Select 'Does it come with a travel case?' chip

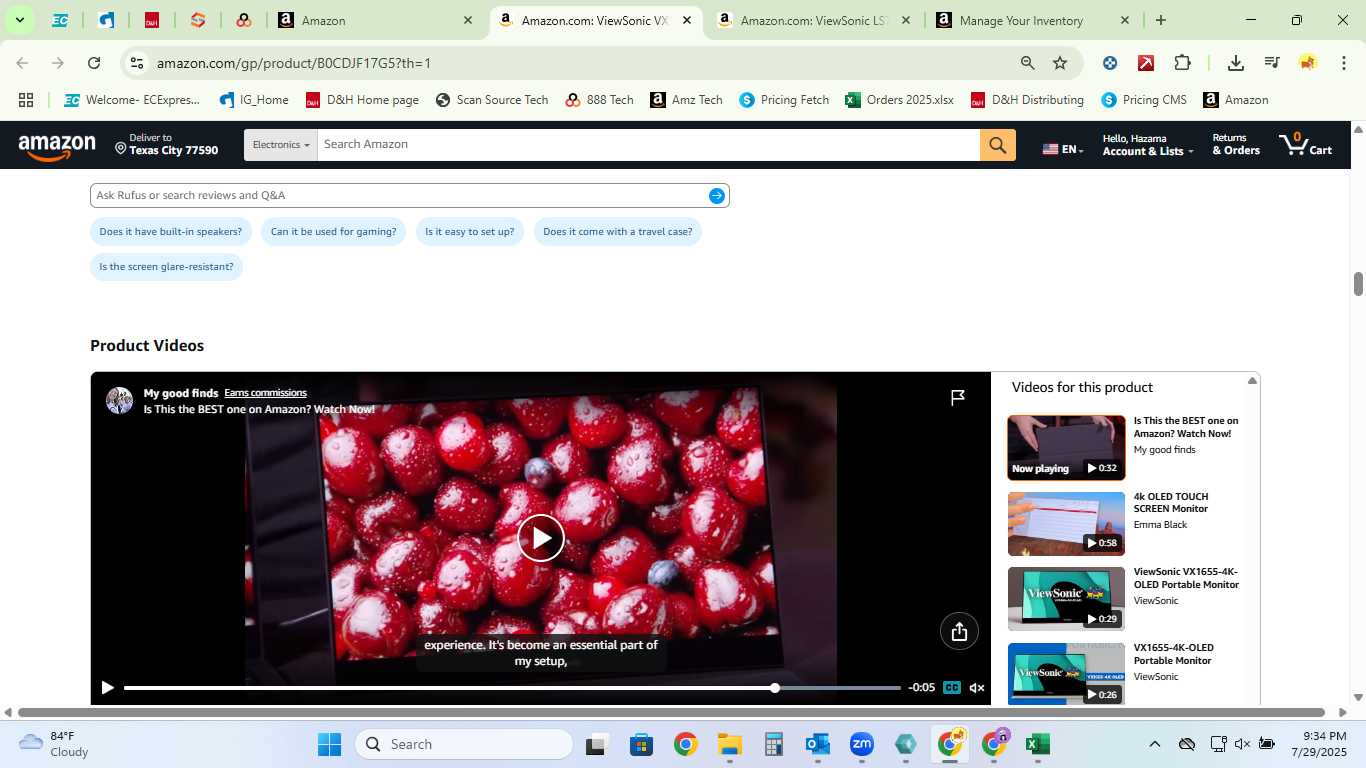tap(618, 232)
